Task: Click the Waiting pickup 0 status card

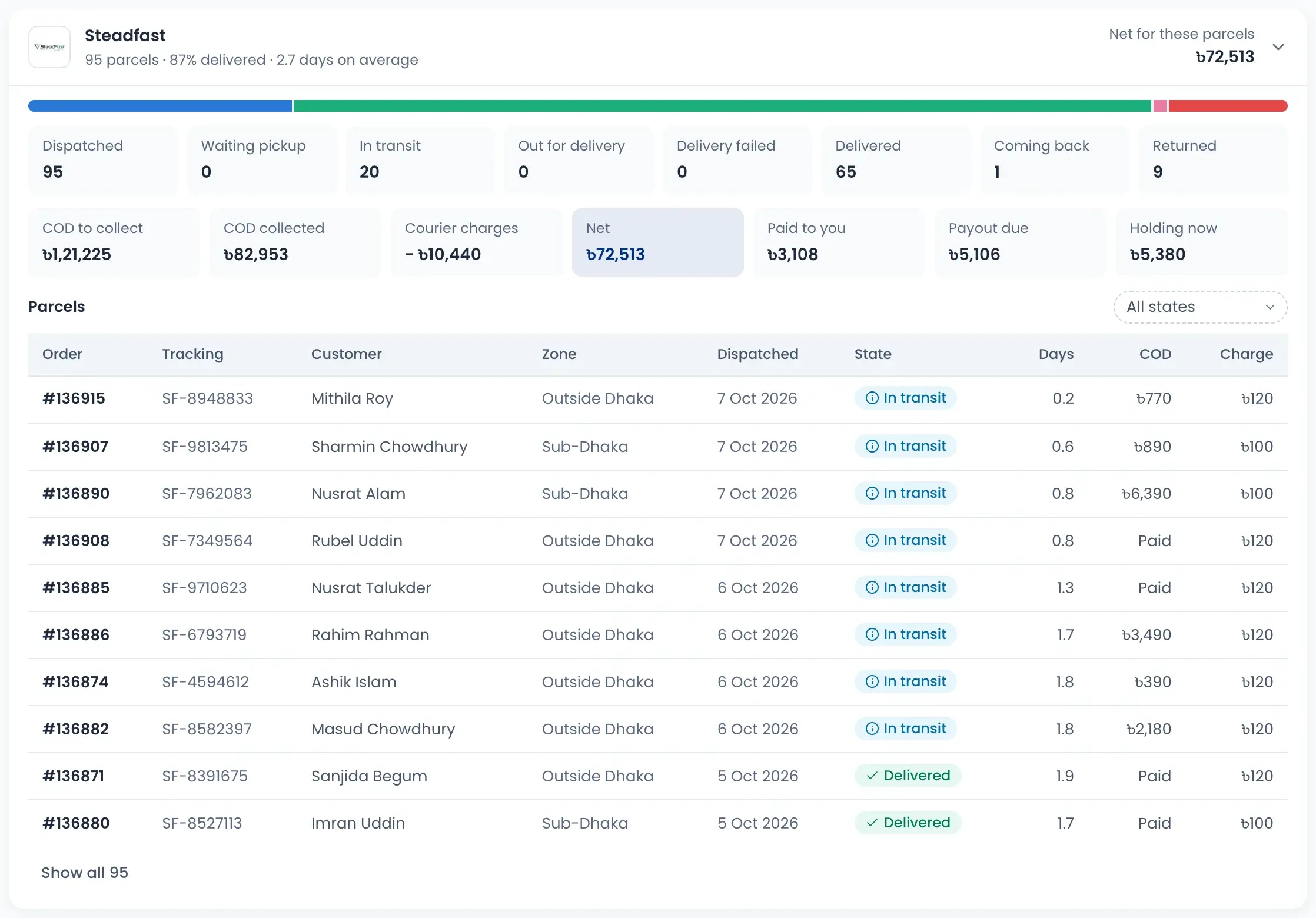Action: (x=261, y=159)
